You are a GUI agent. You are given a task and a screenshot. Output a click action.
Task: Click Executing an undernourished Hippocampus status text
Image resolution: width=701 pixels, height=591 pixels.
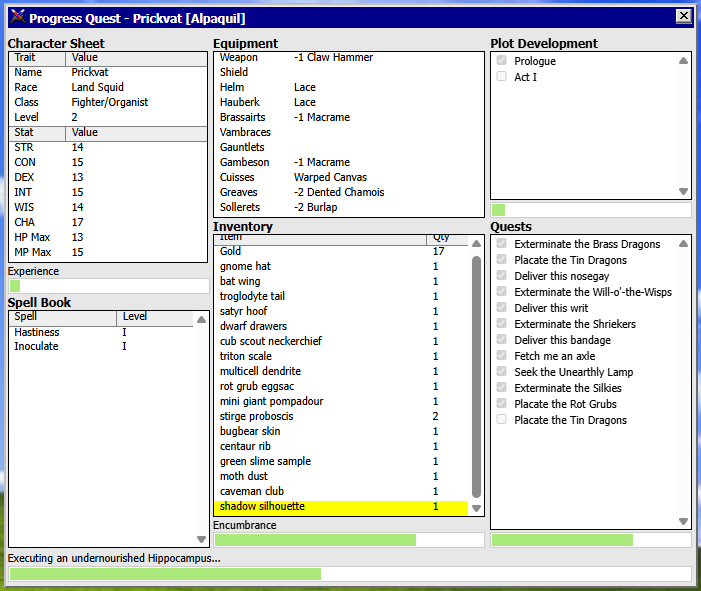point(114,558)
